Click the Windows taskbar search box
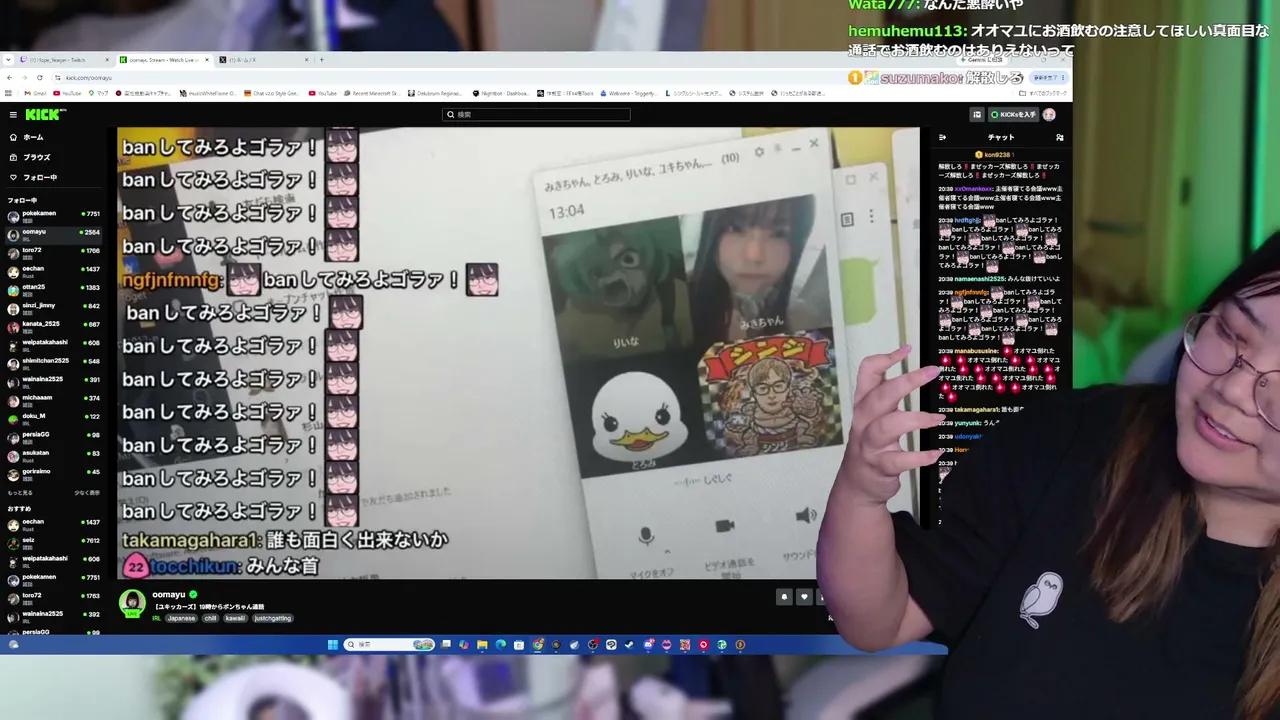This screenshot has height=720, width=1280. tap(389, 645)
